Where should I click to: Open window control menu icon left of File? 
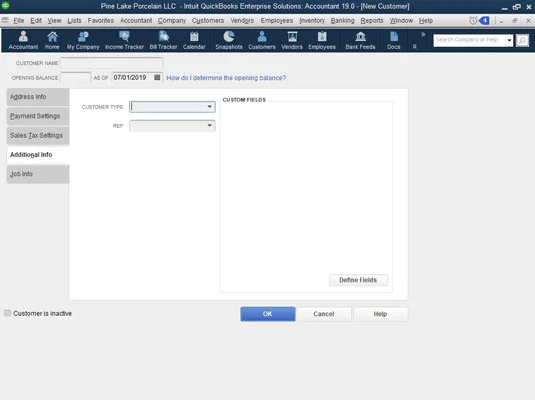tap(5, 20)
